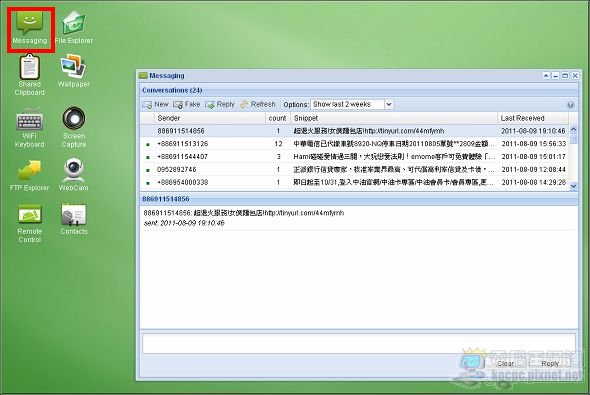Open the FTP Explorer icon
Image resolution: width=590 pixels, height=395 pixels.
click(29, 175)
